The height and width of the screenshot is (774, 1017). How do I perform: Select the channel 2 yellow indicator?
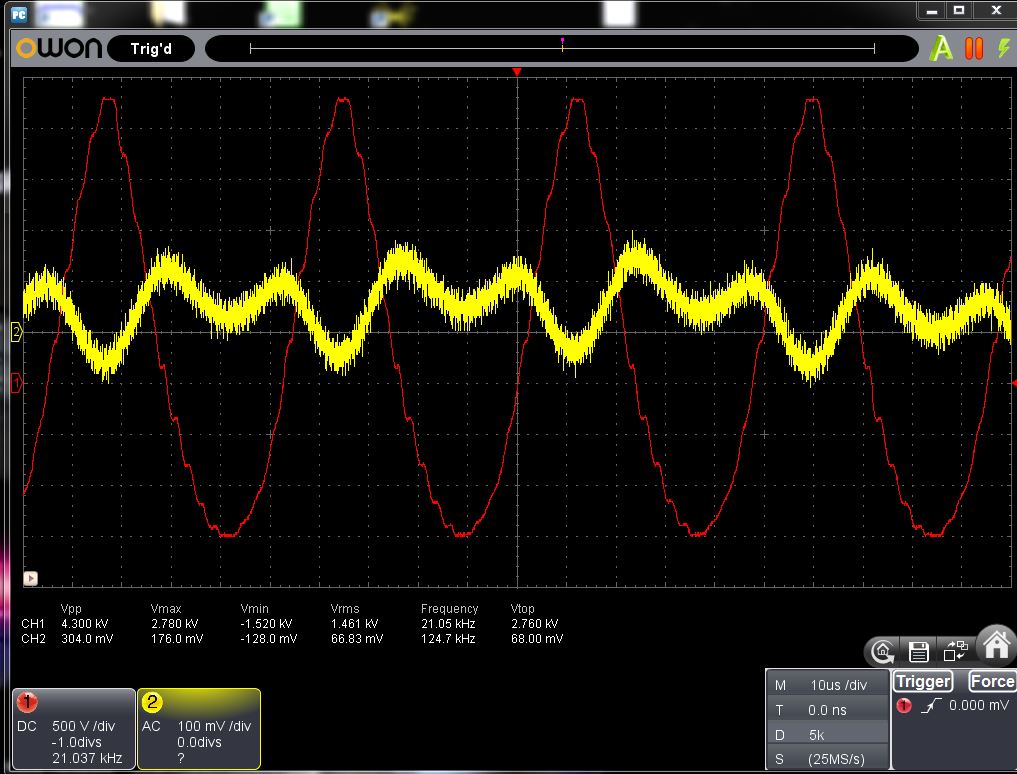pos(152,701)
